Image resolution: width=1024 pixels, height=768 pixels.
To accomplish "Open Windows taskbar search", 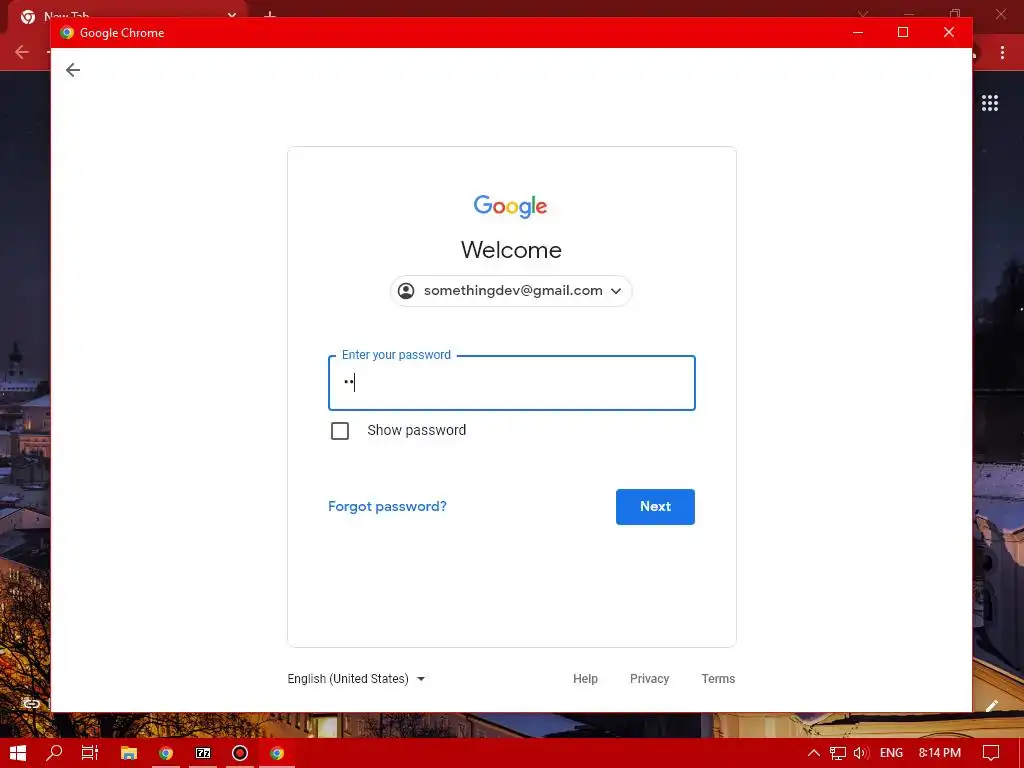I will click(x=54, y=753).
